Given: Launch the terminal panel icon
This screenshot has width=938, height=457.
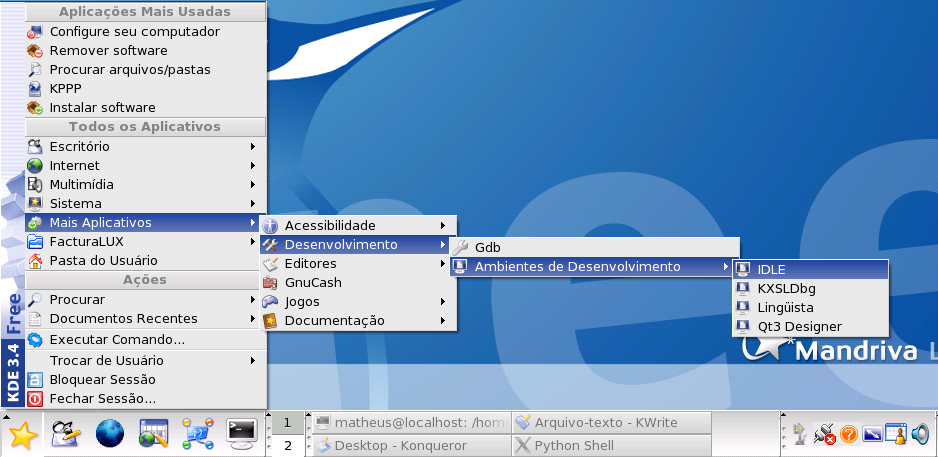Looking at the screenshot, I should click(242, 435).
